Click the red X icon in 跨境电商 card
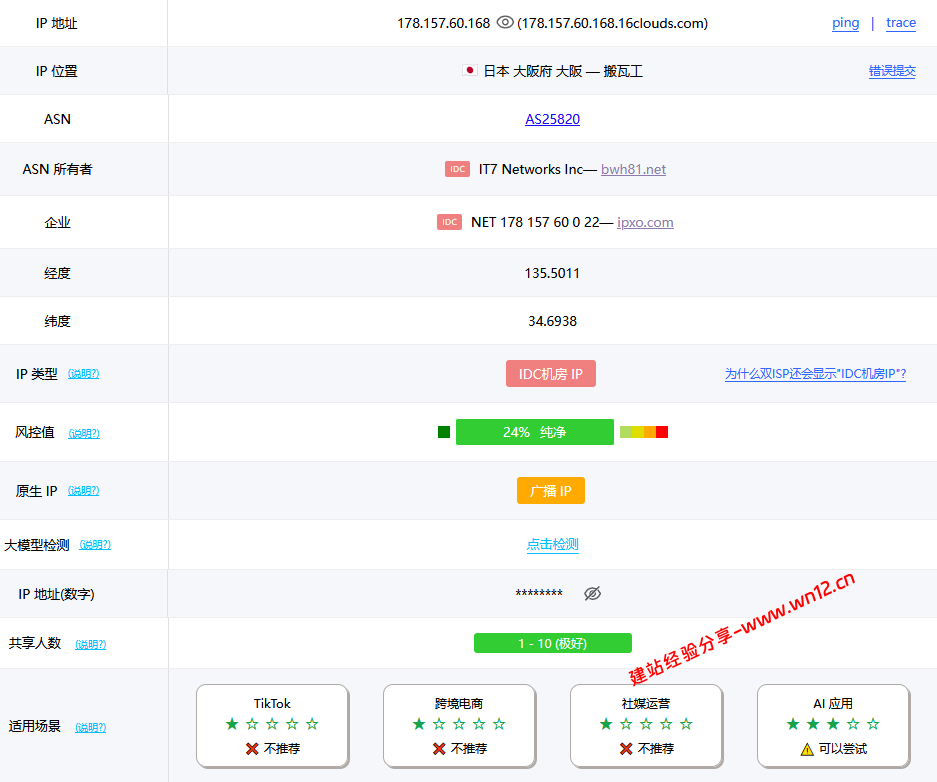Screen dimensions: 937x782 (x=439, y=749)
